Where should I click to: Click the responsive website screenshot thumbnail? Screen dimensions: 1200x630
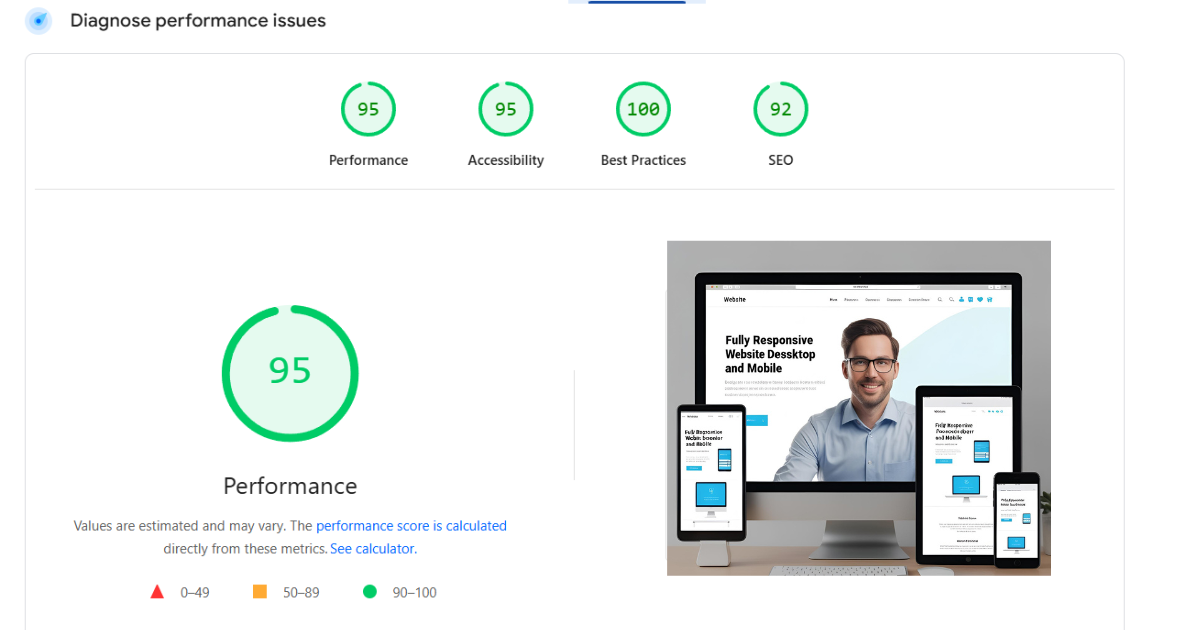(858, 408)
